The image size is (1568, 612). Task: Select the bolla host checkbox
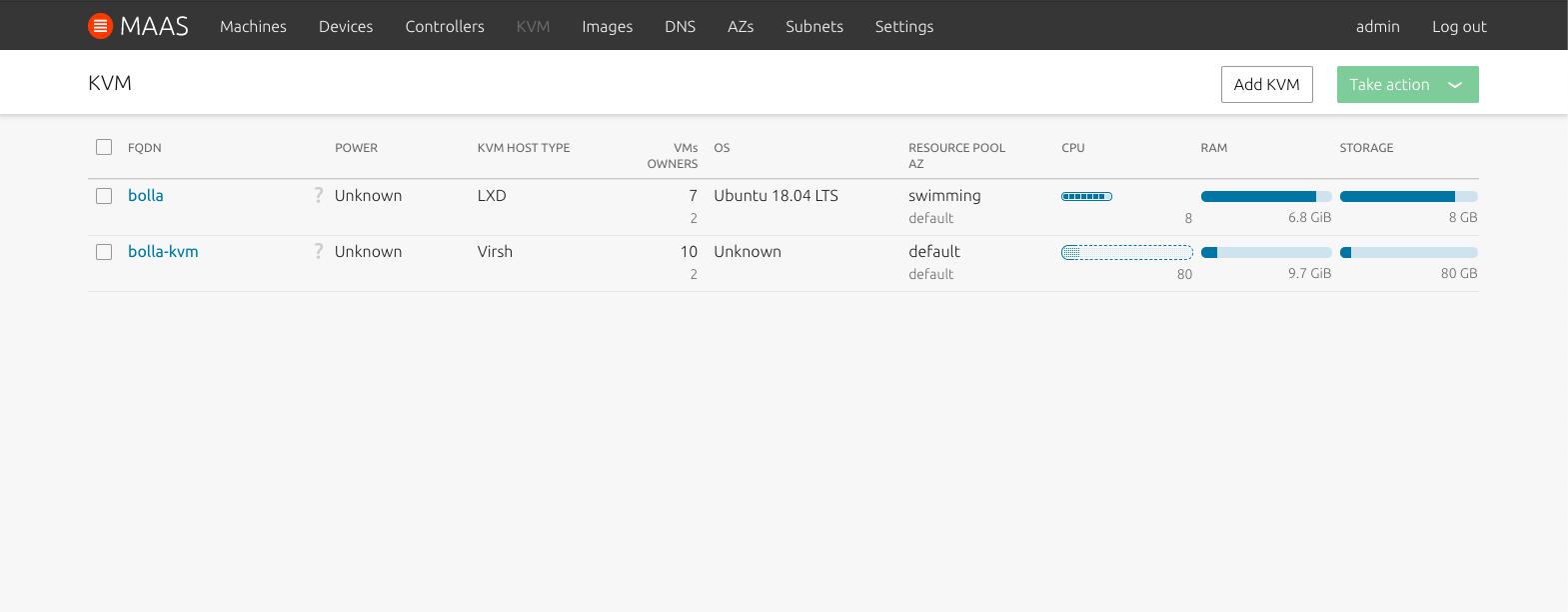click(104, 196)
